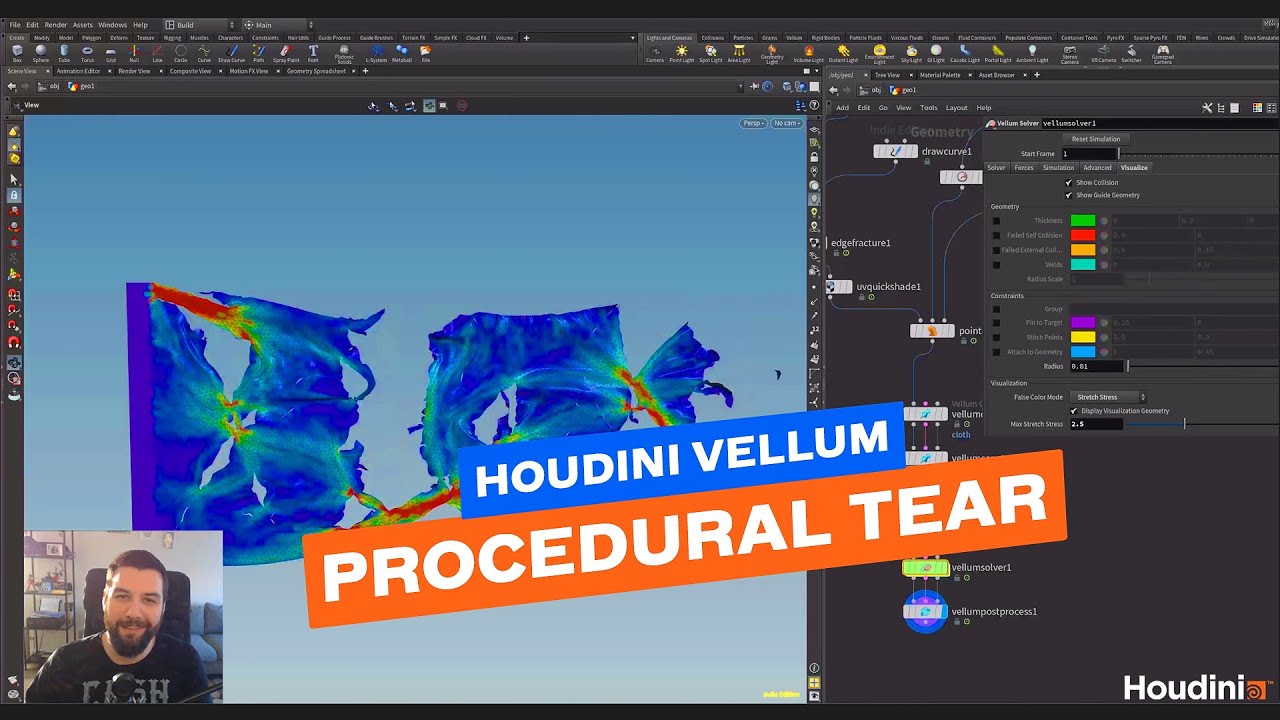Image resolution: width=1280 pixels, height=720 pixels.
Task: Select the Tube shelf tool
Action: pyautogui.click(x=64, y=52)
